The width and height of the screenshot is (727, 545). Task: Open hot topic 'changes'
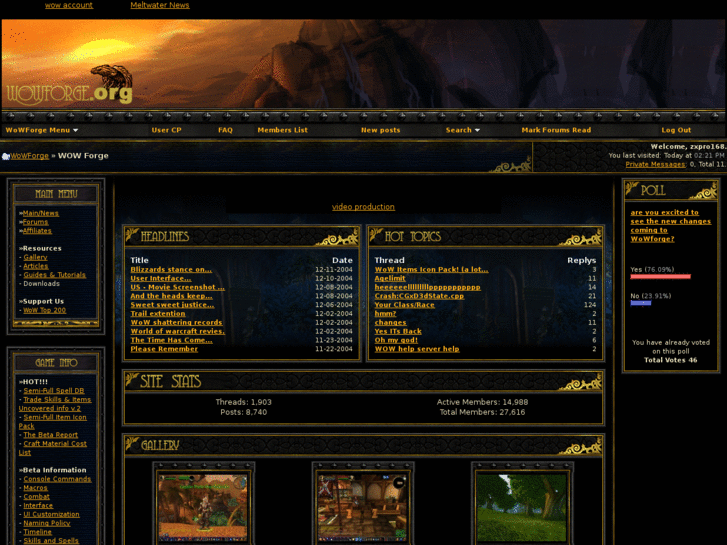point(390,322)
